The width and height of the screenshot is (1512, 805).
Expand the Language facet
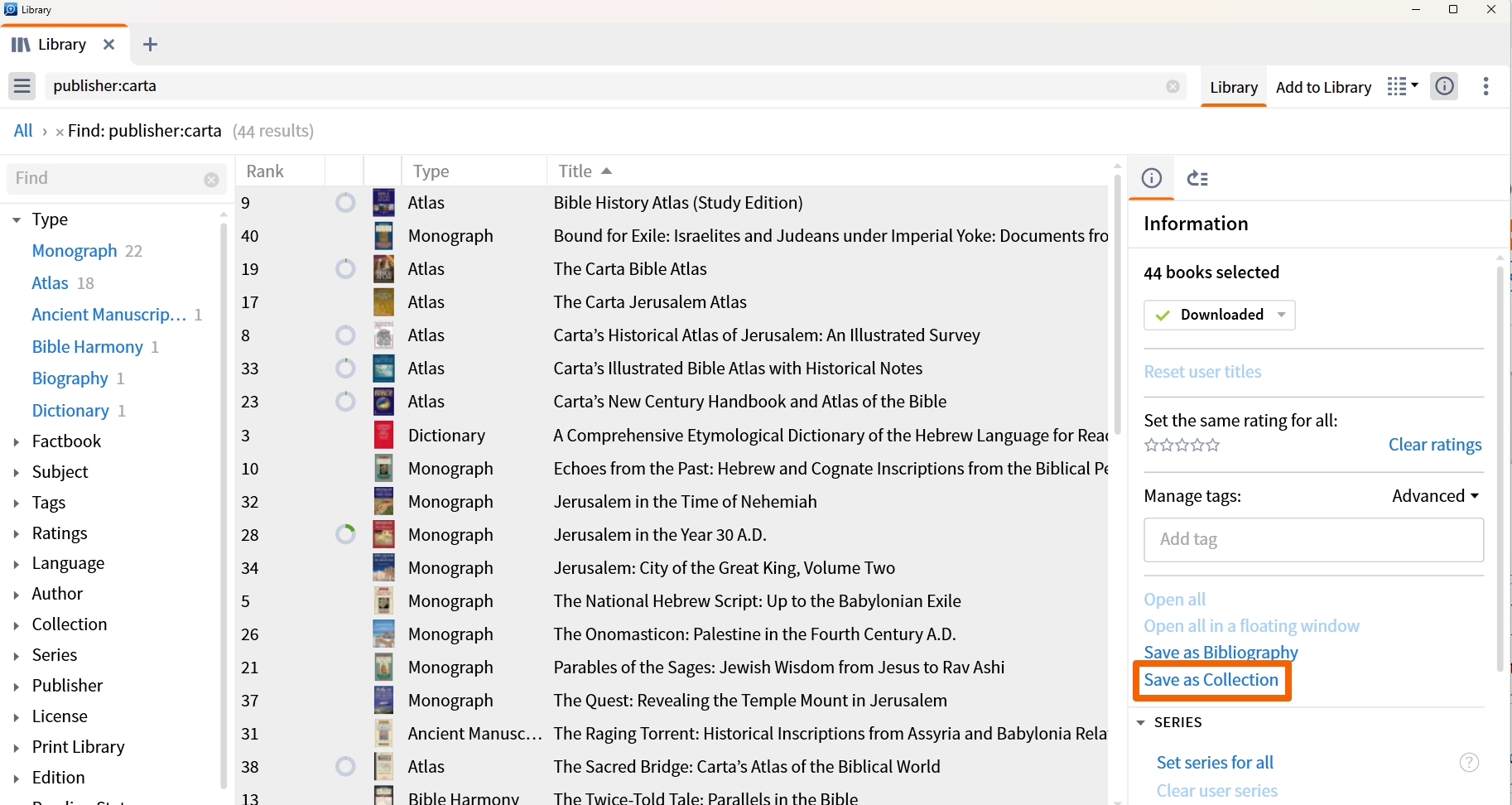(17, 564)
